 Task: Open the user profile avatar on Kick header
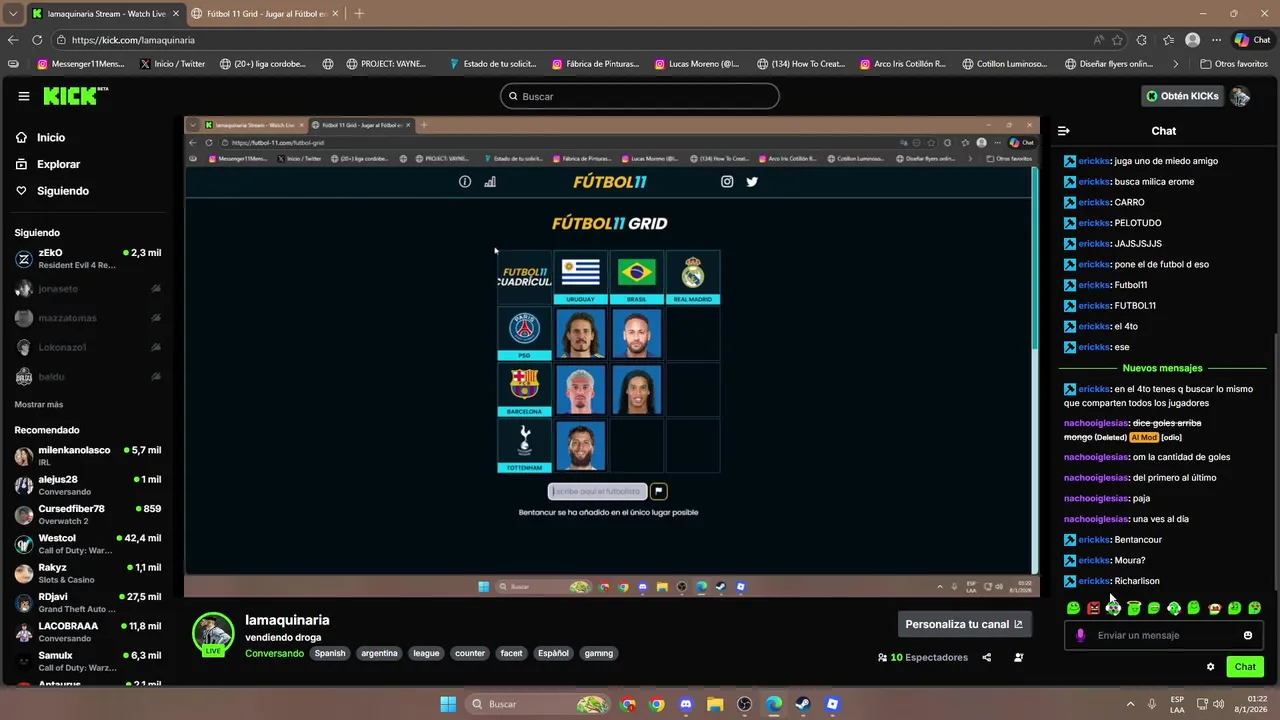pyautogui.click(x=1240, y=96)
